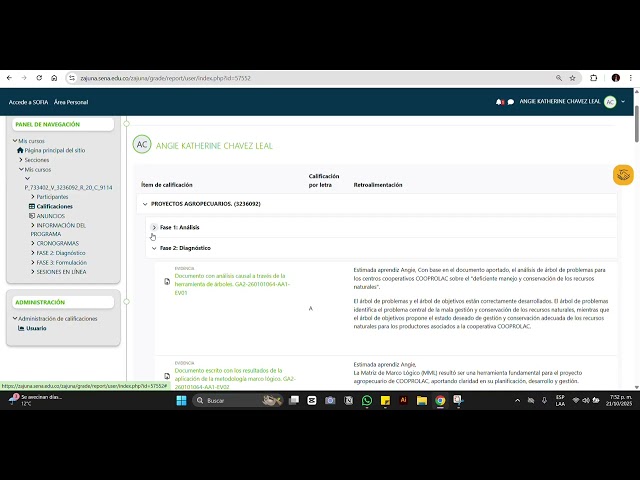
Task: Click the student name heading link
Action: [x=214, y=146]
